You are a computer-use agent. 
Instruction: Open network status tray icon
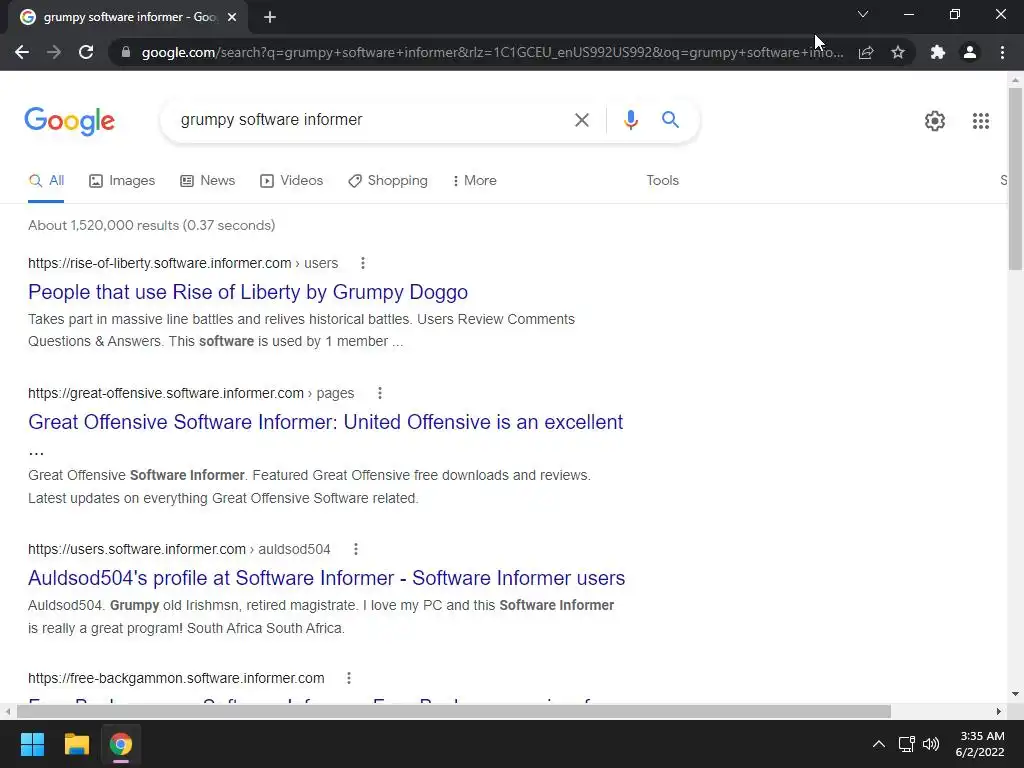tap(906, 744)
